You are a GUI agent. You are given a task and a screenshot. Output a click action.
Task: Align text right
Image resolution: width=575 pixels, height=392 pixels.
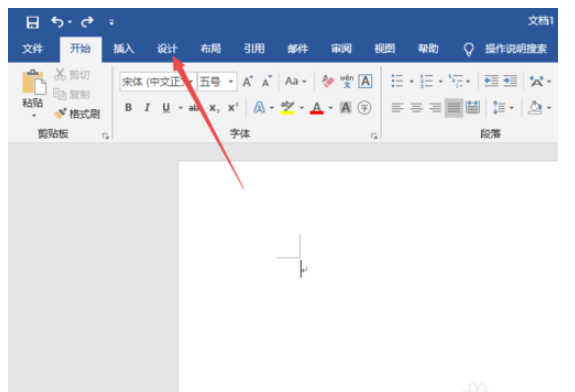[x=435, y=107]
